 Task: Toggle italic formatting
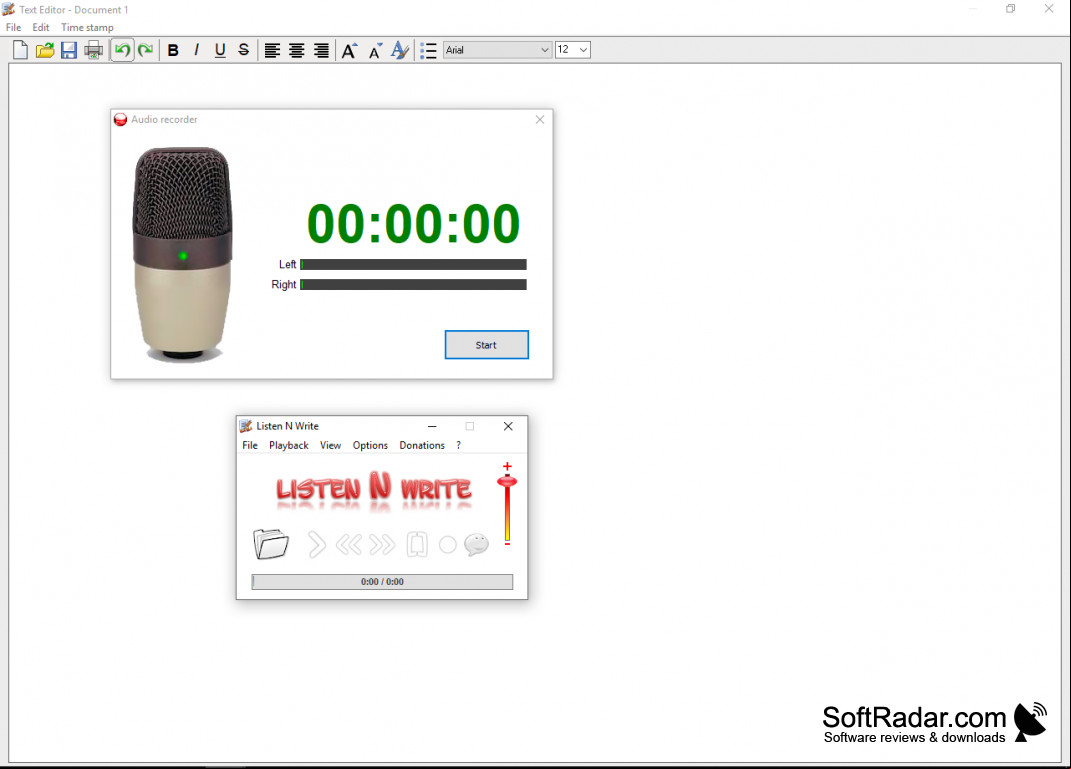(197, 50)
